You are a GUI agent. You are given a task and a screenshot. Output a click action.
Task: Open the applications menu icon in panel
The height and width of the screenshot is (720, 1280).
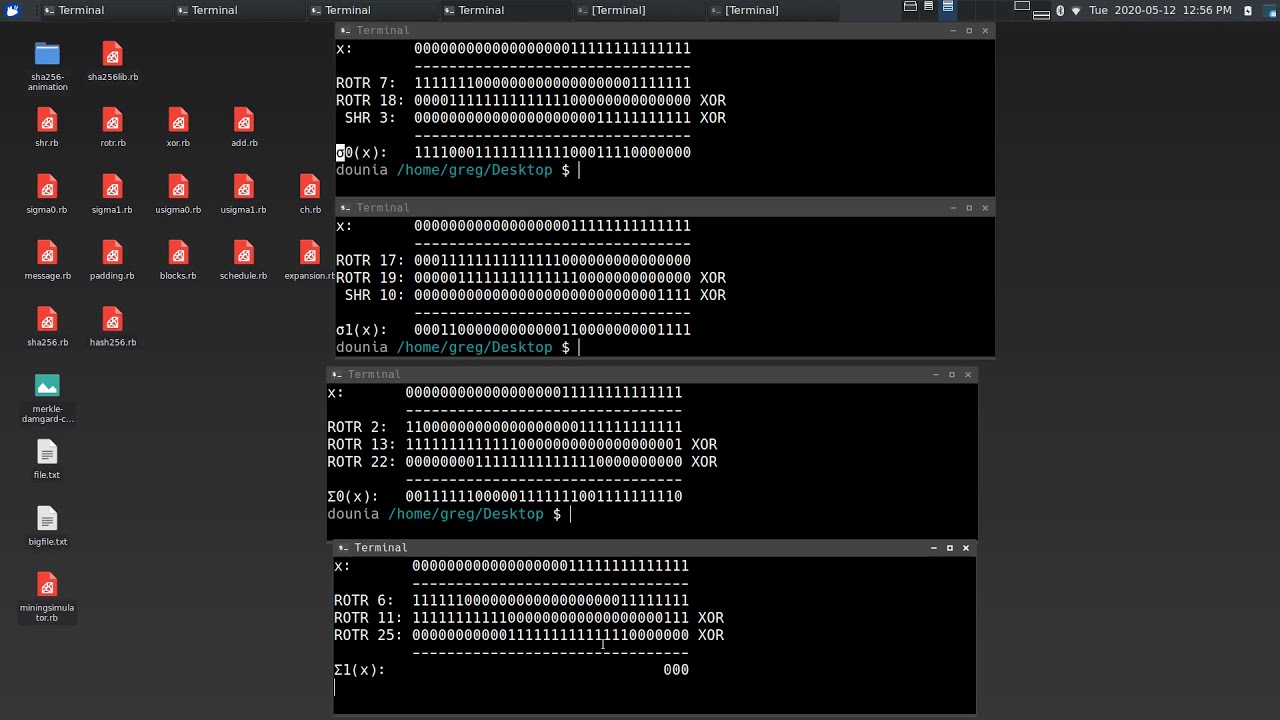[13, 10]
